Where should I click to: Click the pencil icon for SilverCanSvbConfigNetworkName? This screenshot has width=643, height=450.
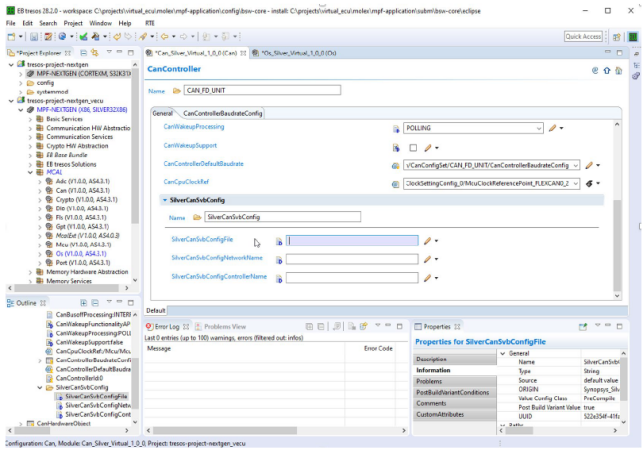tap(427, 259)
